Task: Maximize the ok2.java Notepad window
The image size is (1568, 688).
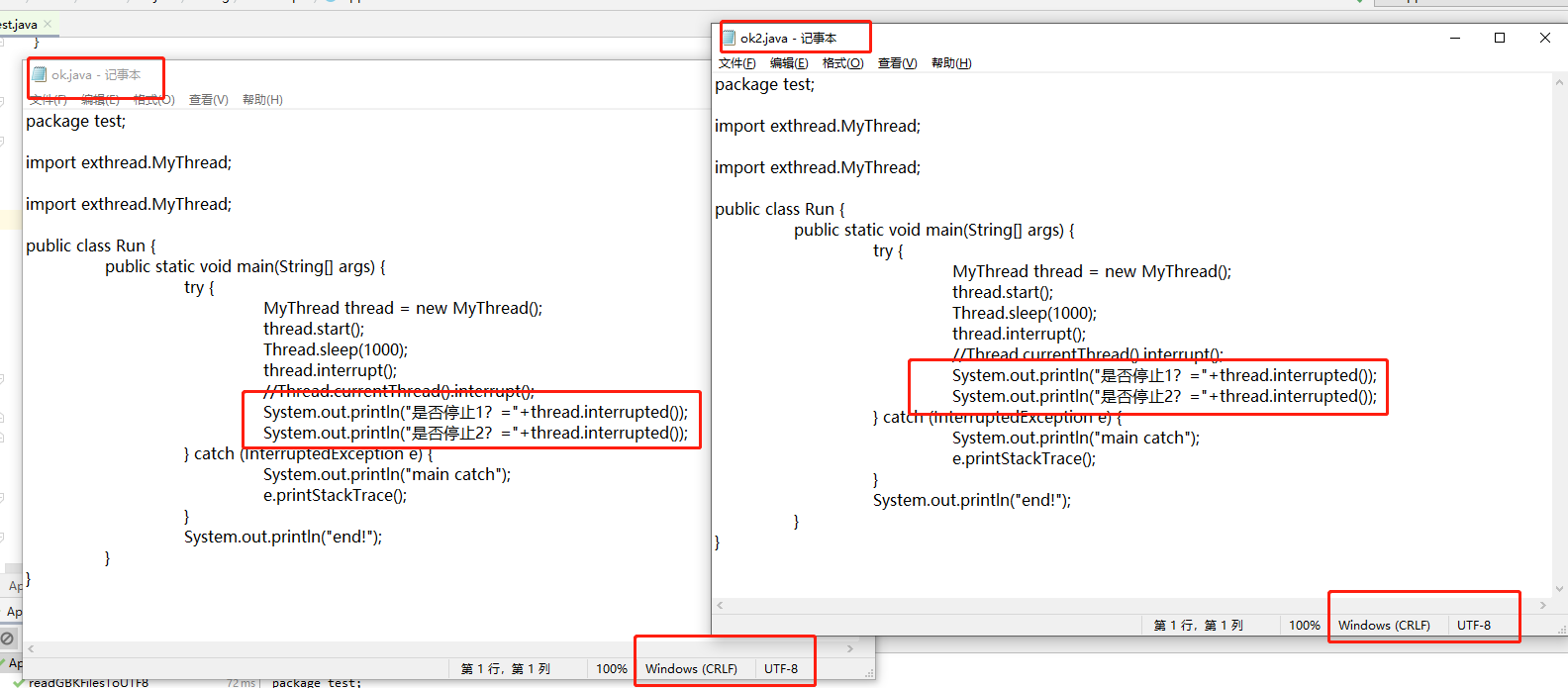Action: 1500,38
